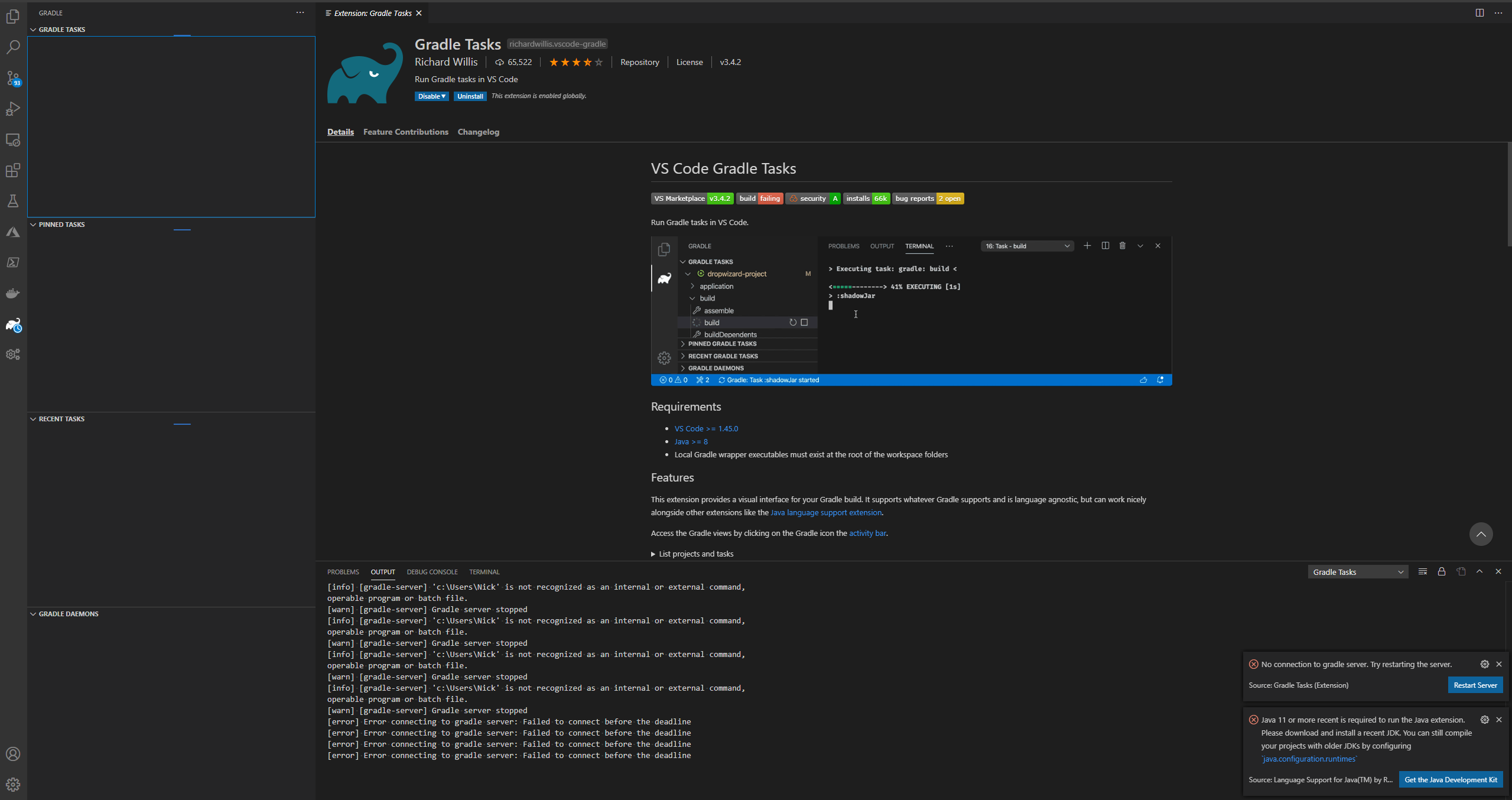
Task: Open the Remote Explorer view
Action: (x=12, y=140)
